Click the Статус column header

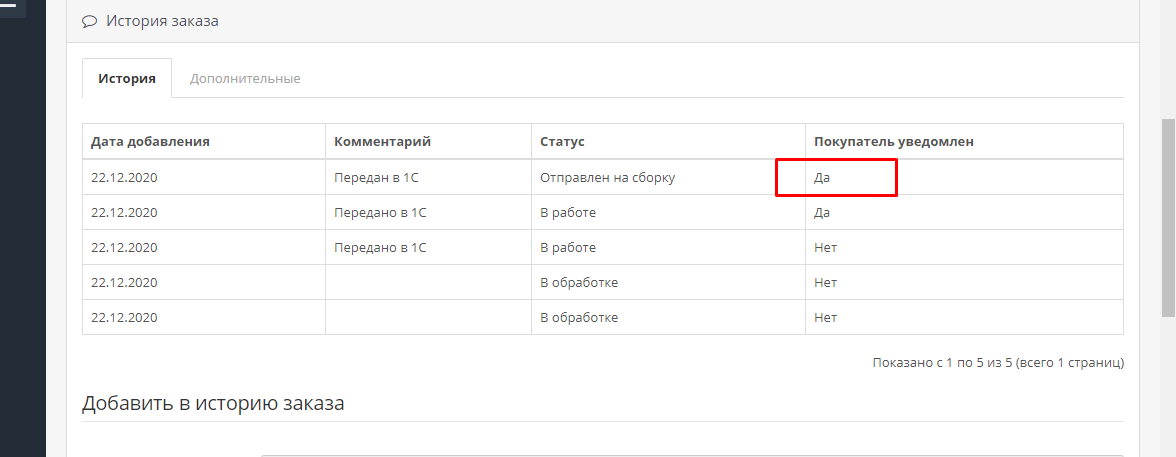[x=562, y=141]
